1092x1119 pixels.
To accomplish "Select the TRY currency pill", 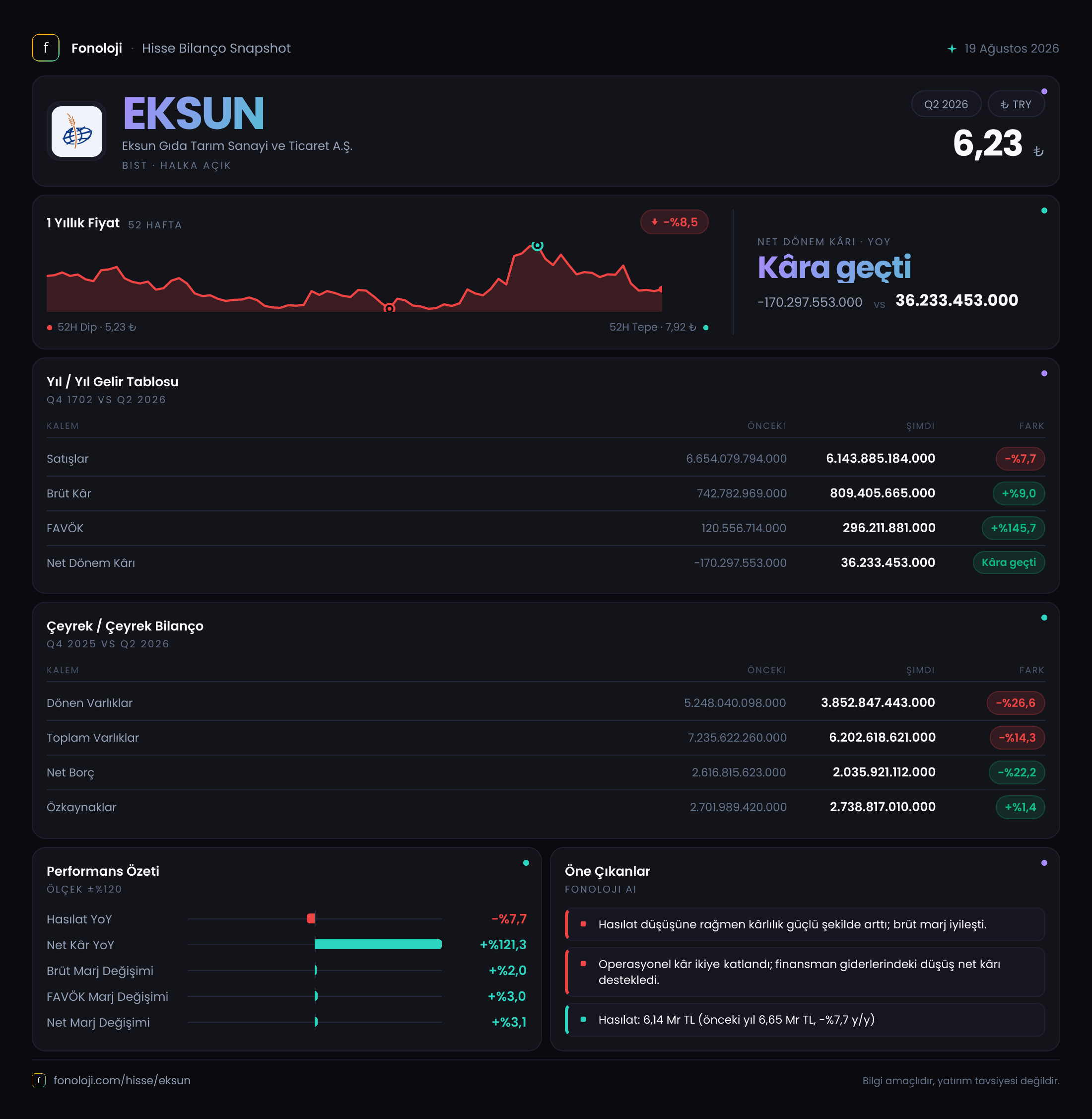I will pyautogui.click(x=1016, y=104).
